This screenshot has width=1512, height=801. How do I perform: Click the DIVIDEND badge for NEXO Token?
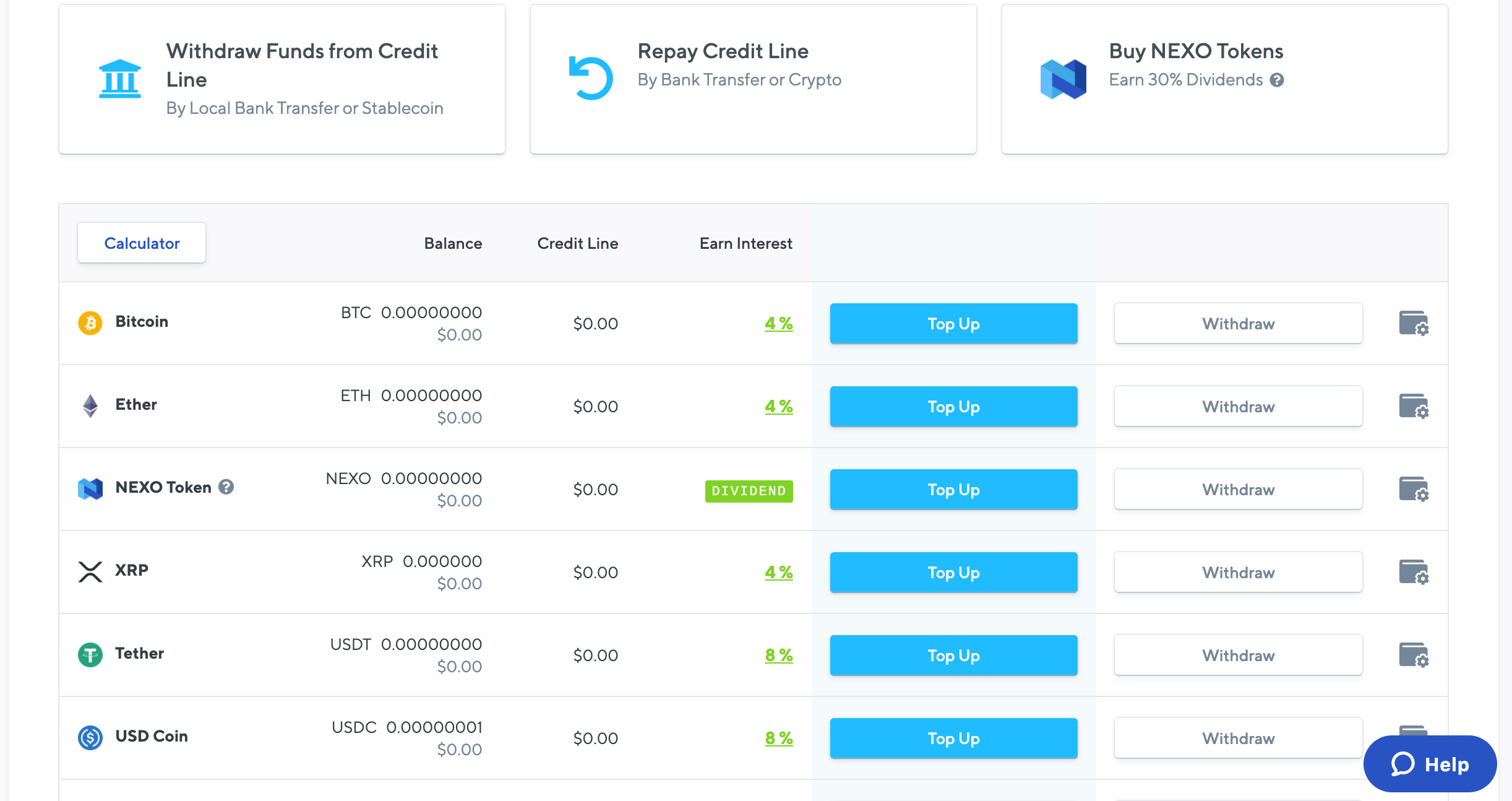(749, 491)
